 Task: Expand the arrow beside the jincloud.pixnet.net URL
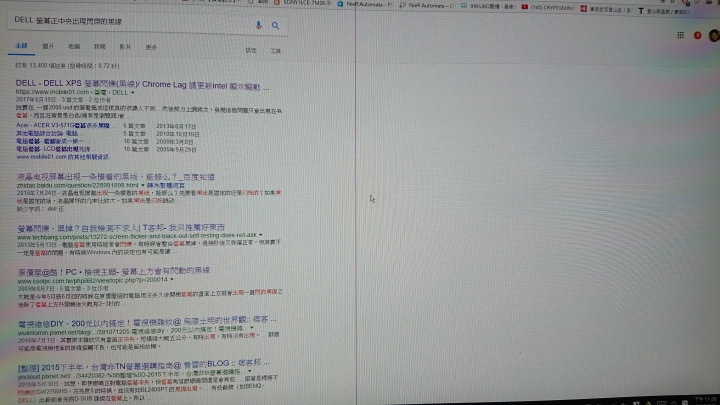249,371
